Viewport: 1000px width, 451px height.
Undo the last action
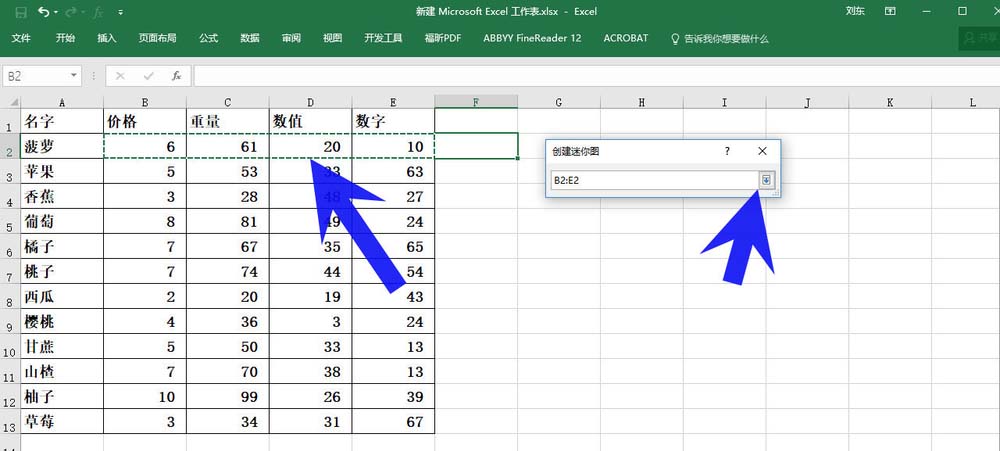pos(43,12)
